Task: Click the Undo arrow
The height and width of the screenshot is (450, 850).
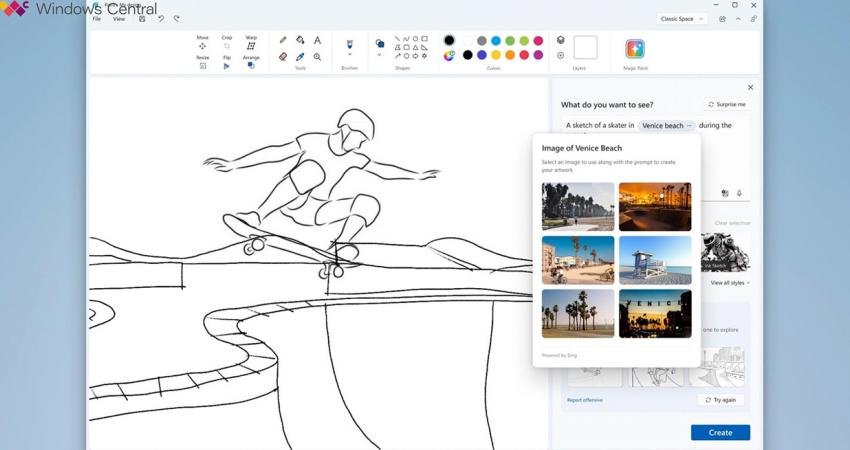Action: 160,18
